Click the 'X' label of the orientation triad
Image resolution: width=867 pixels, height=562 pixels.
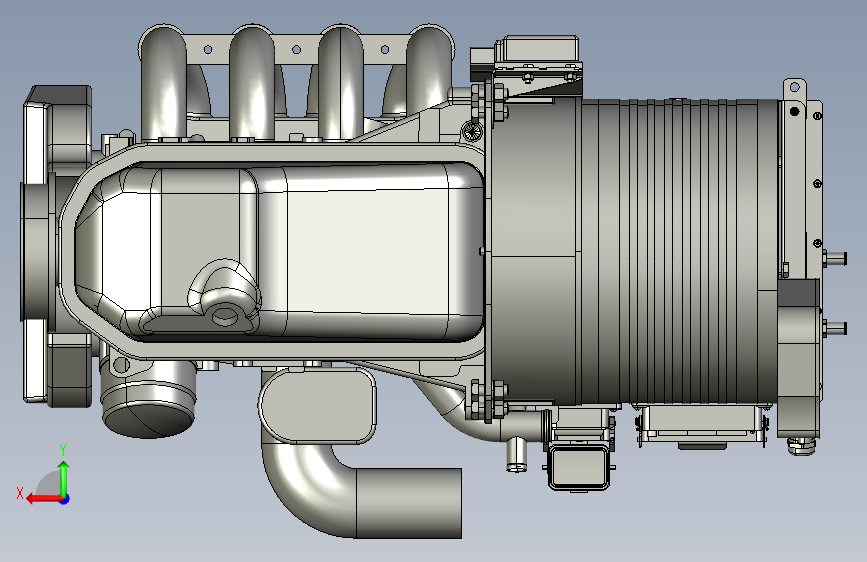(x=20, y=493)
